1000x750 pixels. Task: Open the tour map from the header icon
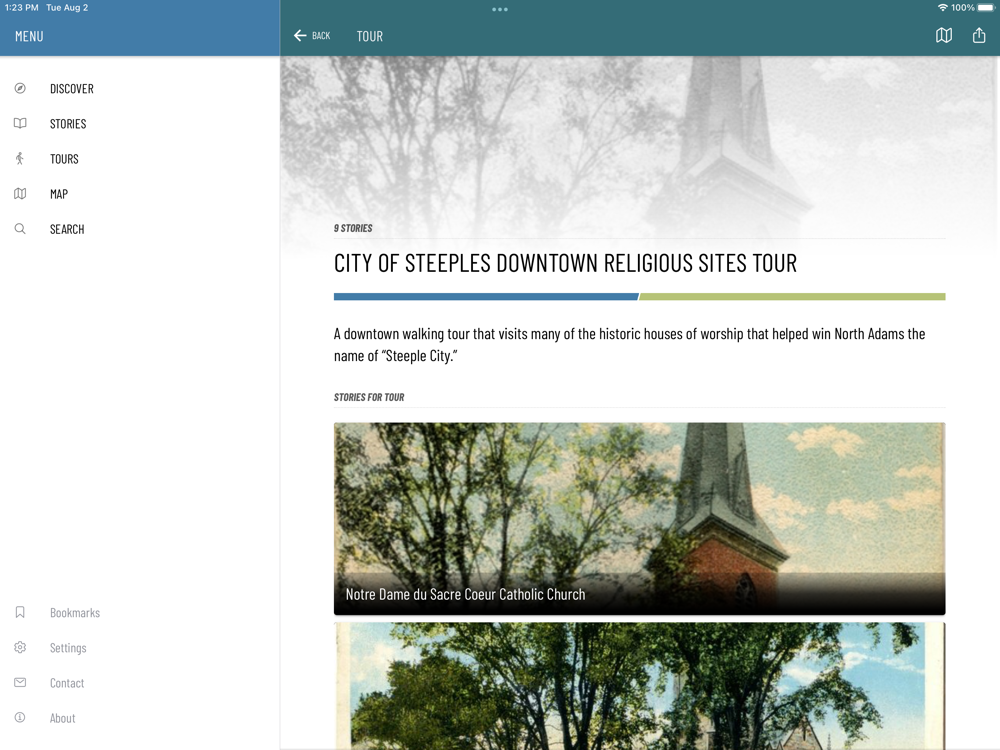point(944,36)
